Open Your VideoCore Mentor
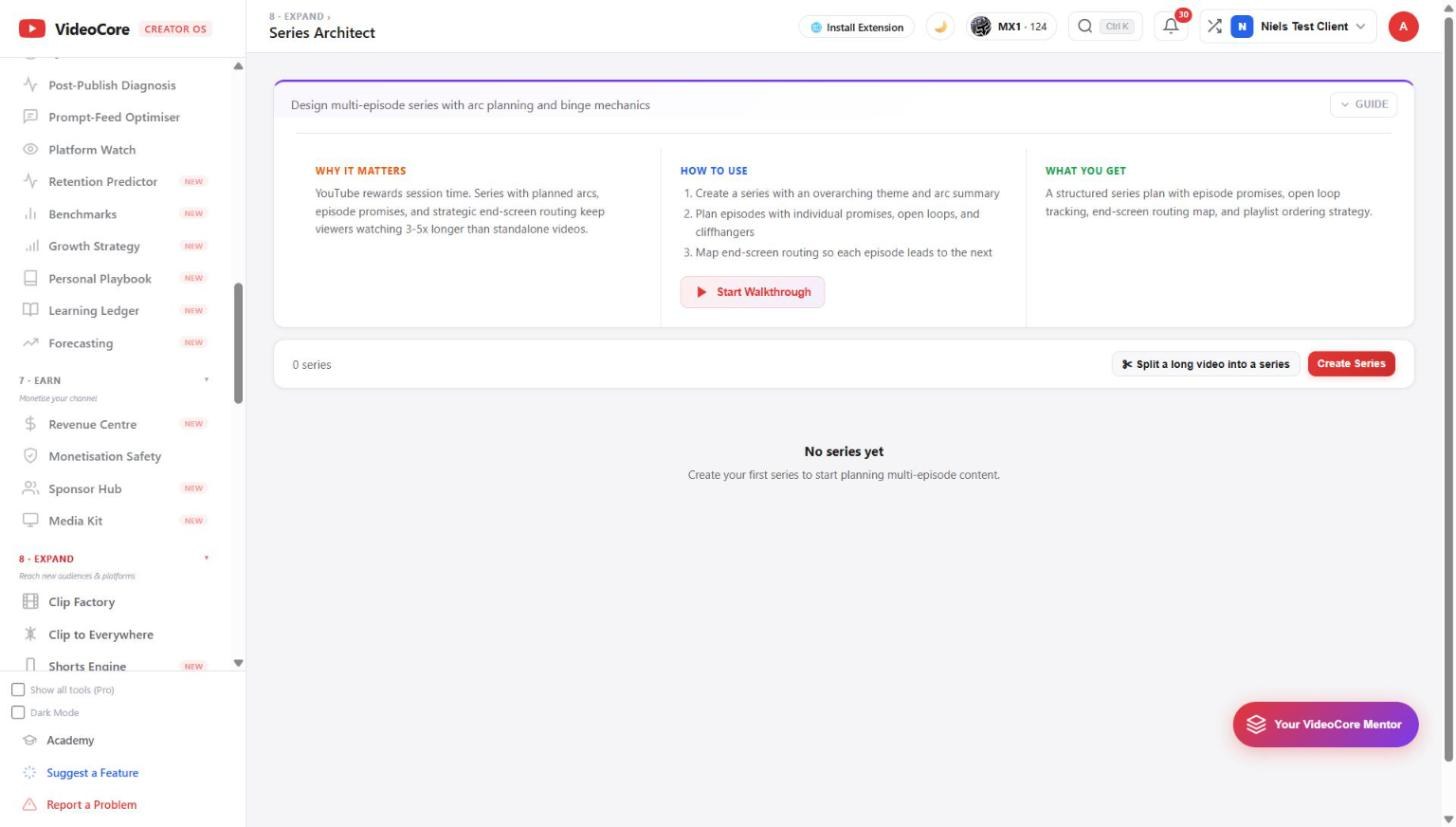The width and height of the screenshot is (1456, 827). tap(1325, 724)
